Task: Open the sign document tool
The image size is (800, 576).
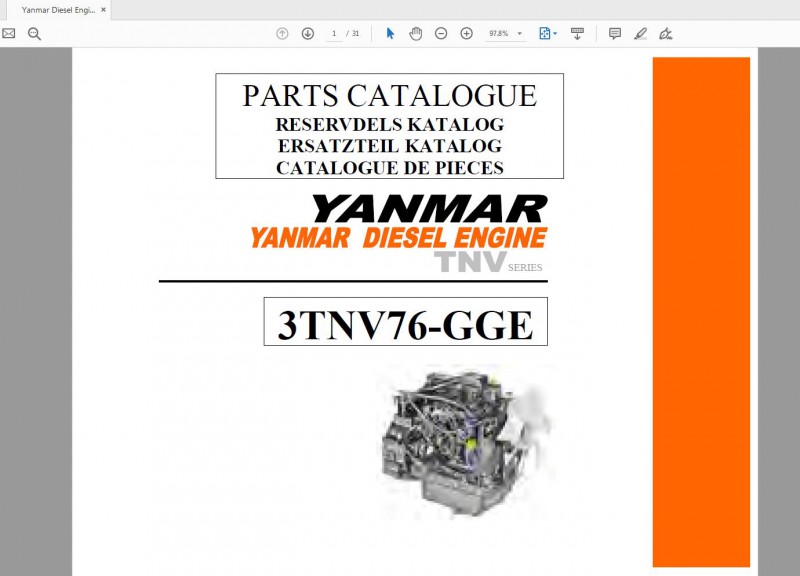Action: tap(665, 34)
